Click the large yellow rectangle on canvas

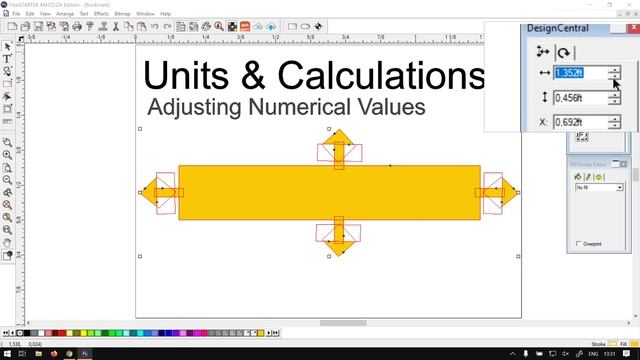[329, 193]
